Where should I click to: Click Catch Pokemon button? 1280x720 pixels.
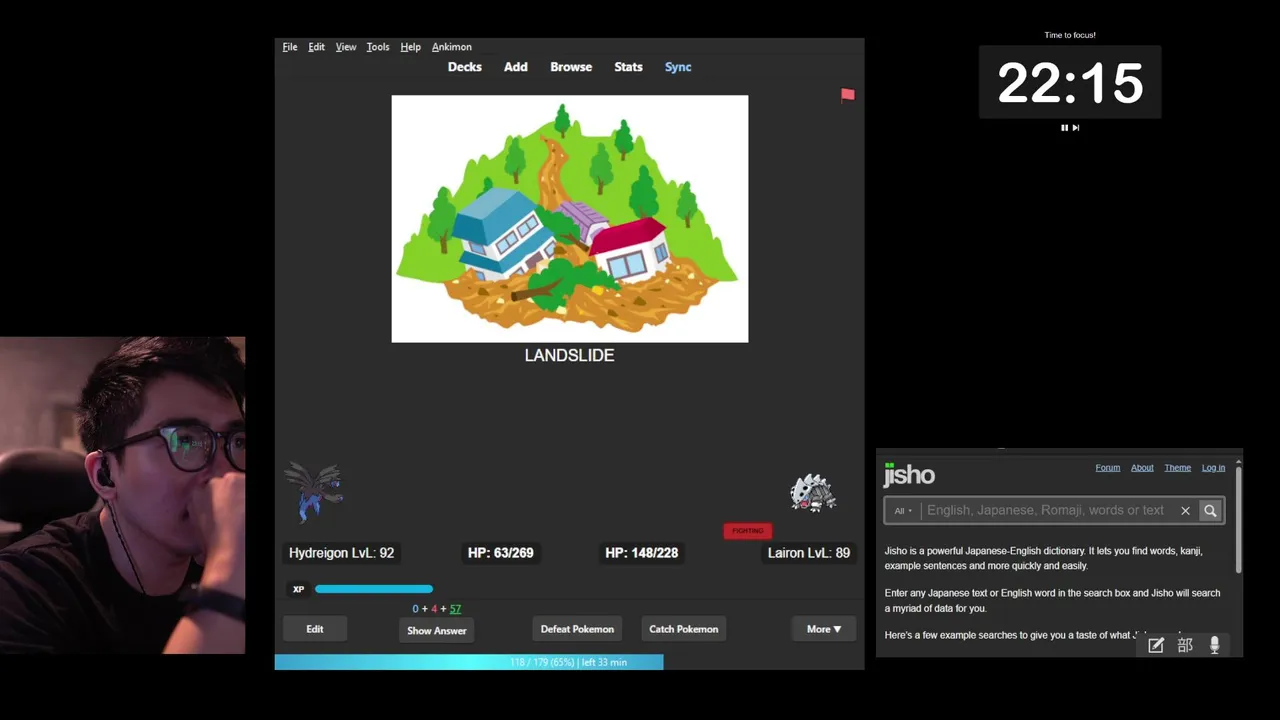click(684, 629)
